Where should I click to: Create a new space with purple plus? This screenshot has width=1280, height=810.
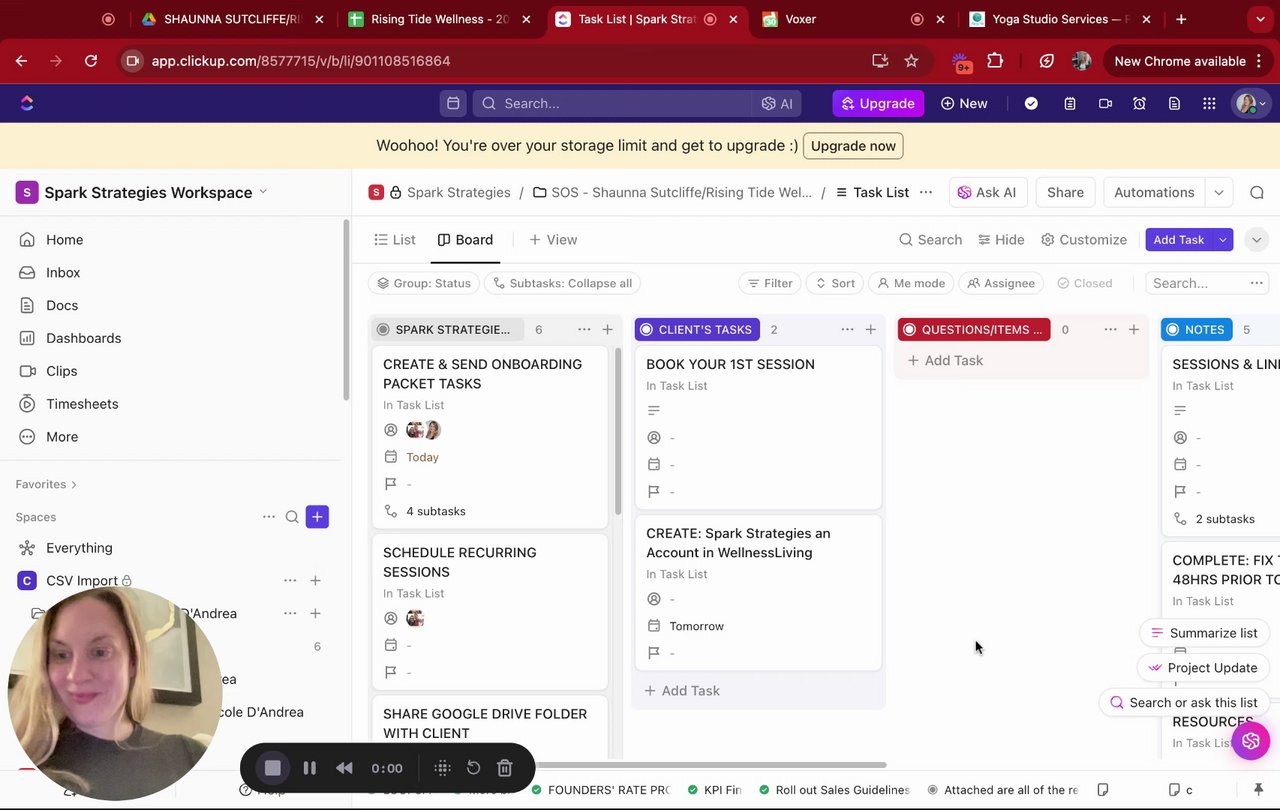[317, 517]
